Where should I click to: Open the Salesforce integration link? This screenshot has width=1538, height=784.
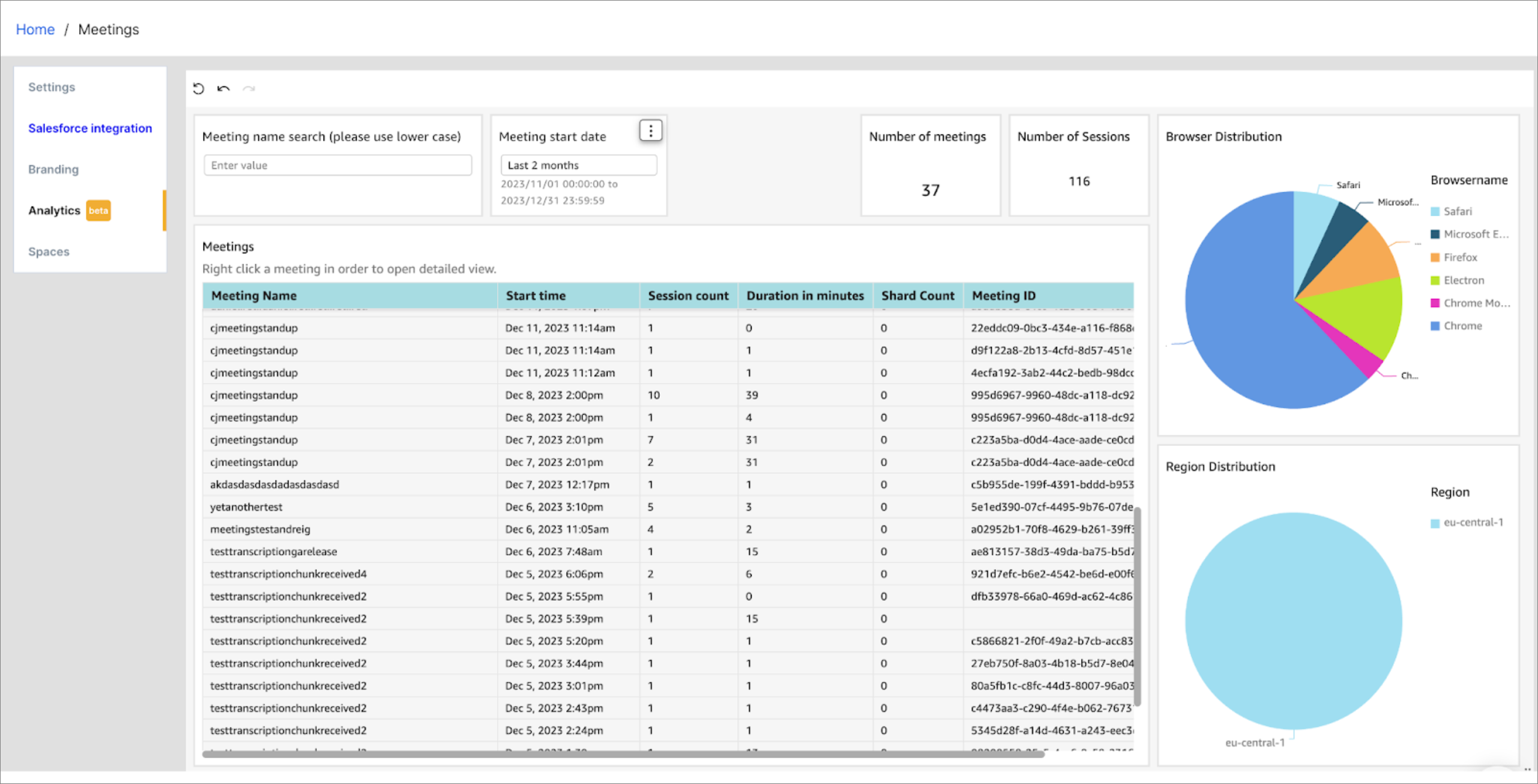coord(90,128)
